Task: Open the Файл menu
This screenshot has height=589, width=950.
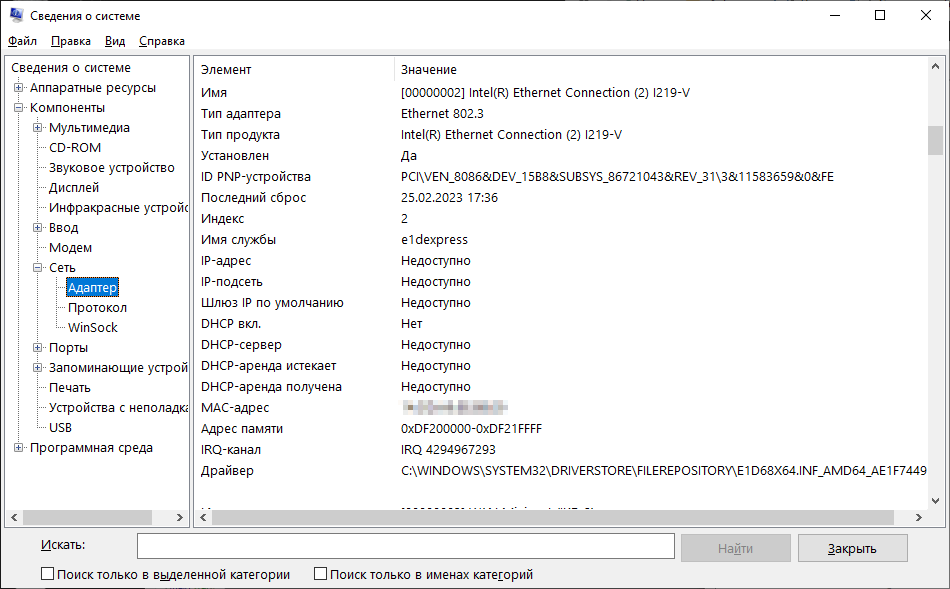Action: [x=22, y=41]
